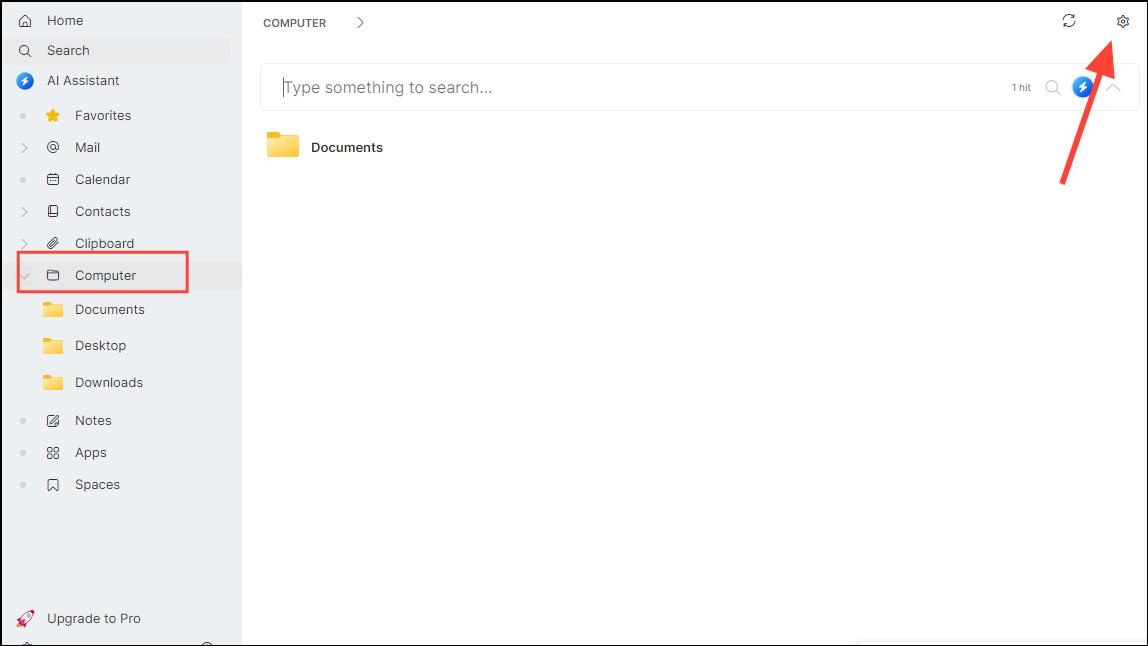This screenshot has width=1148, height=646.
Task: Click the Contacts book icon
Action: coord(52,211)
